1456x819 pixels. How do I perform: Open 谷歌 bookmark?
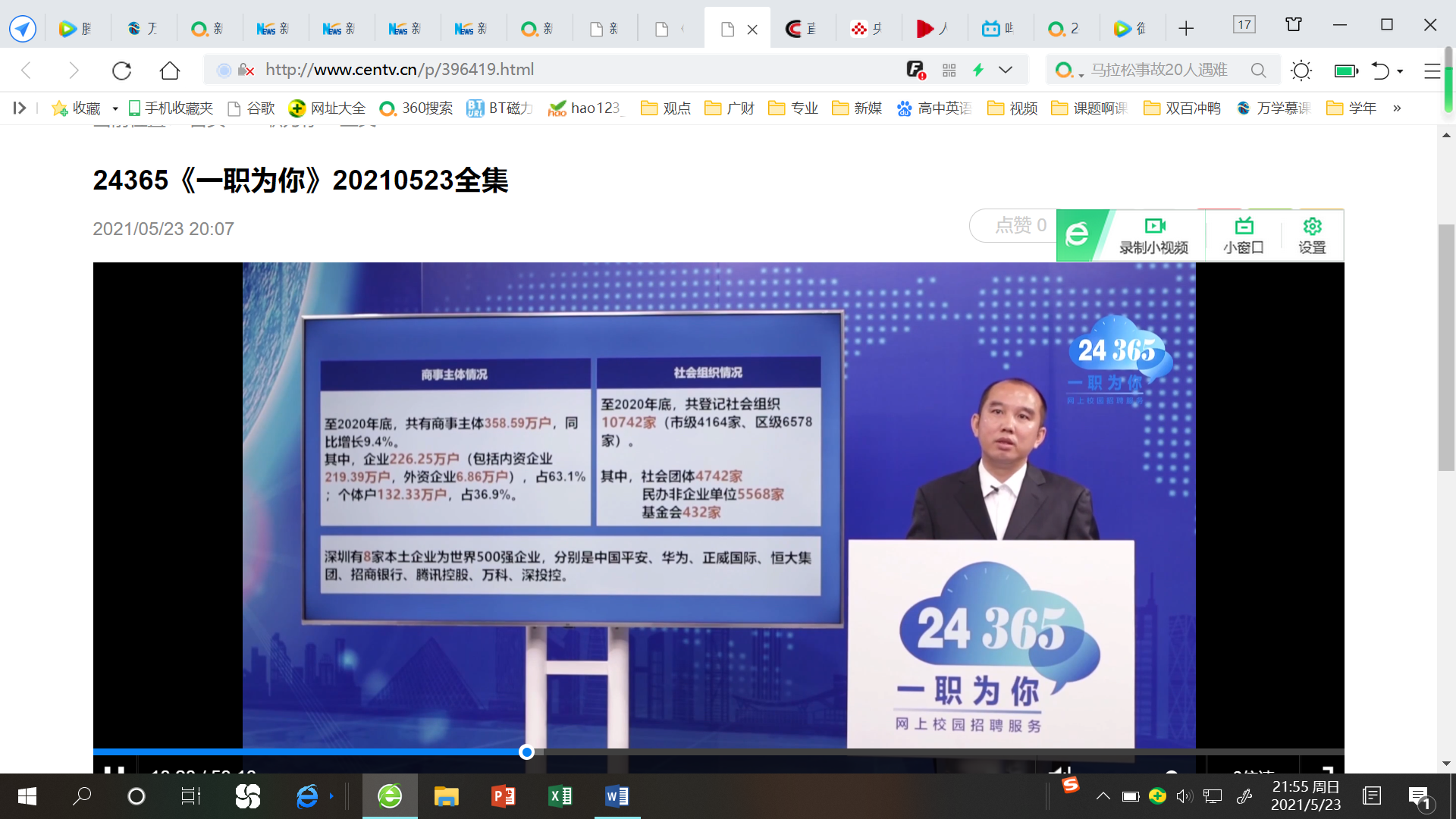[x=252, y=108]
